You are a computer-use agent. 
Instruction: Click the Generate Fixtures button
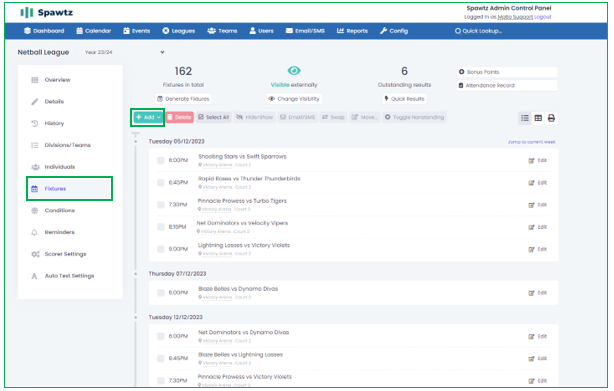(x=183, y=99)
